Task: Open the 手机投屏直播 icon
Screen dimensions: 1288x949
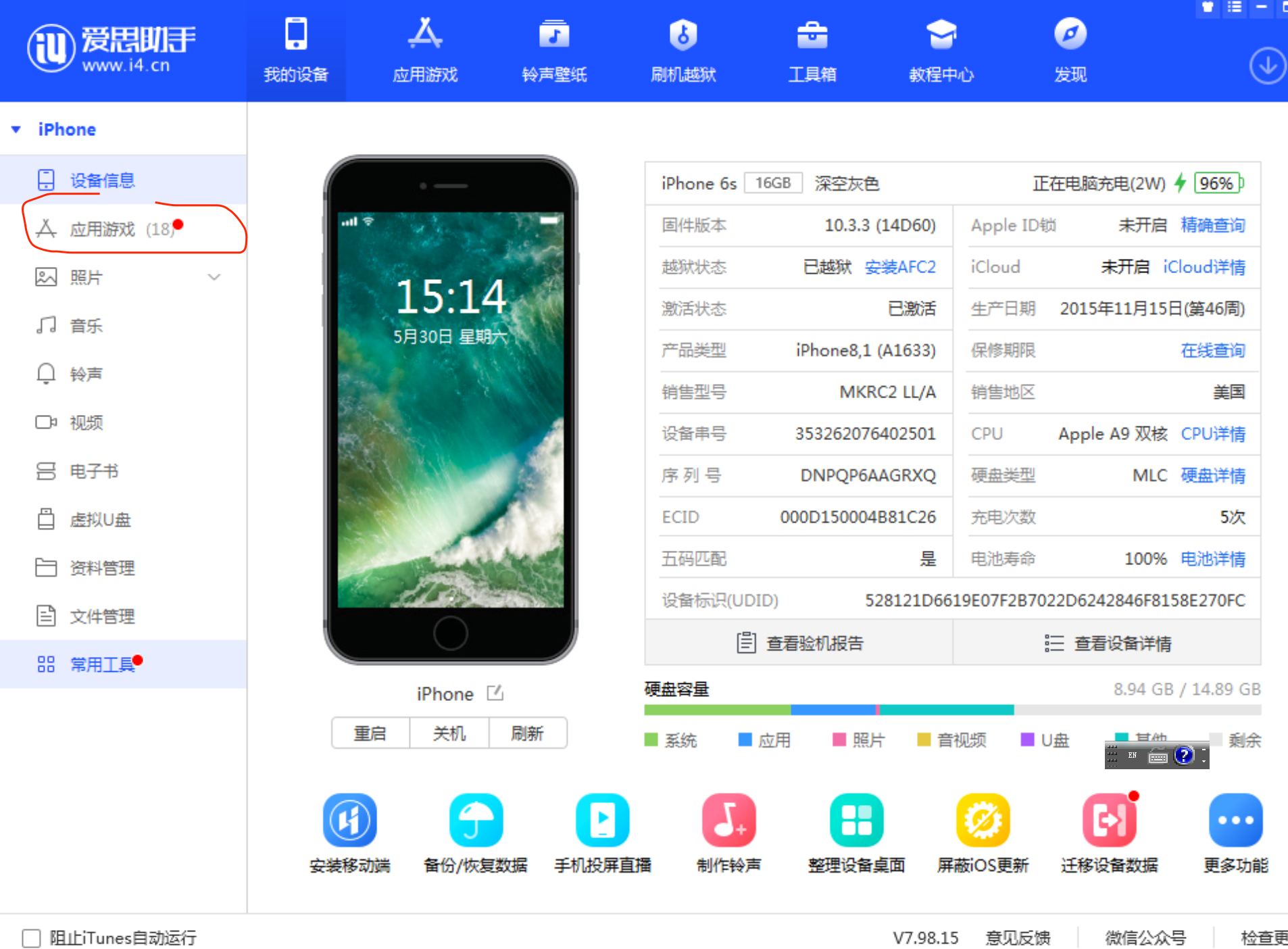Action: [602, 820]
